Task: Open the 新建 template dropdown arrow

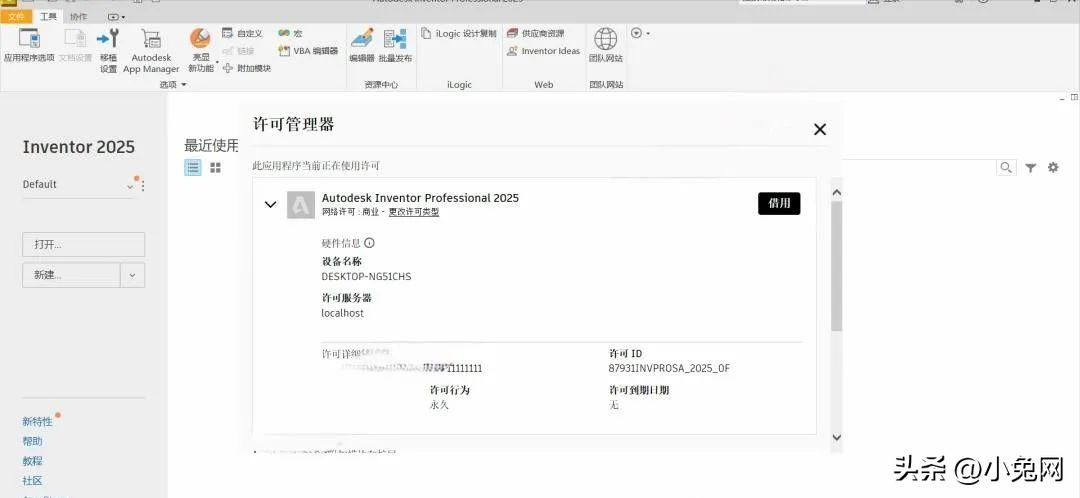Action: (x=132, y=275)
